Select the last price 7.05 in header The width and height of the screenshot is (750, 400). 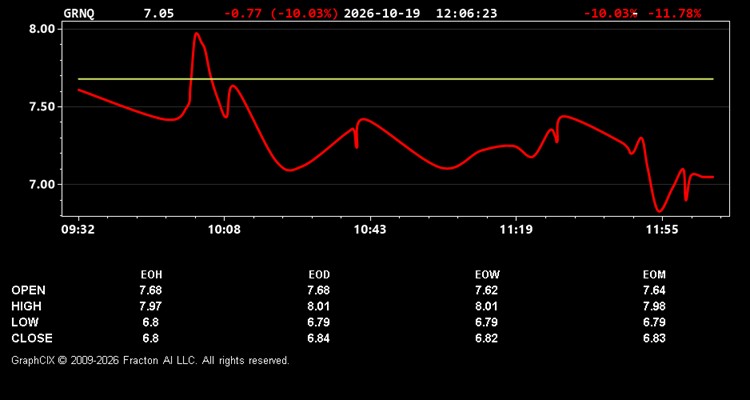[x=159, y=13]
